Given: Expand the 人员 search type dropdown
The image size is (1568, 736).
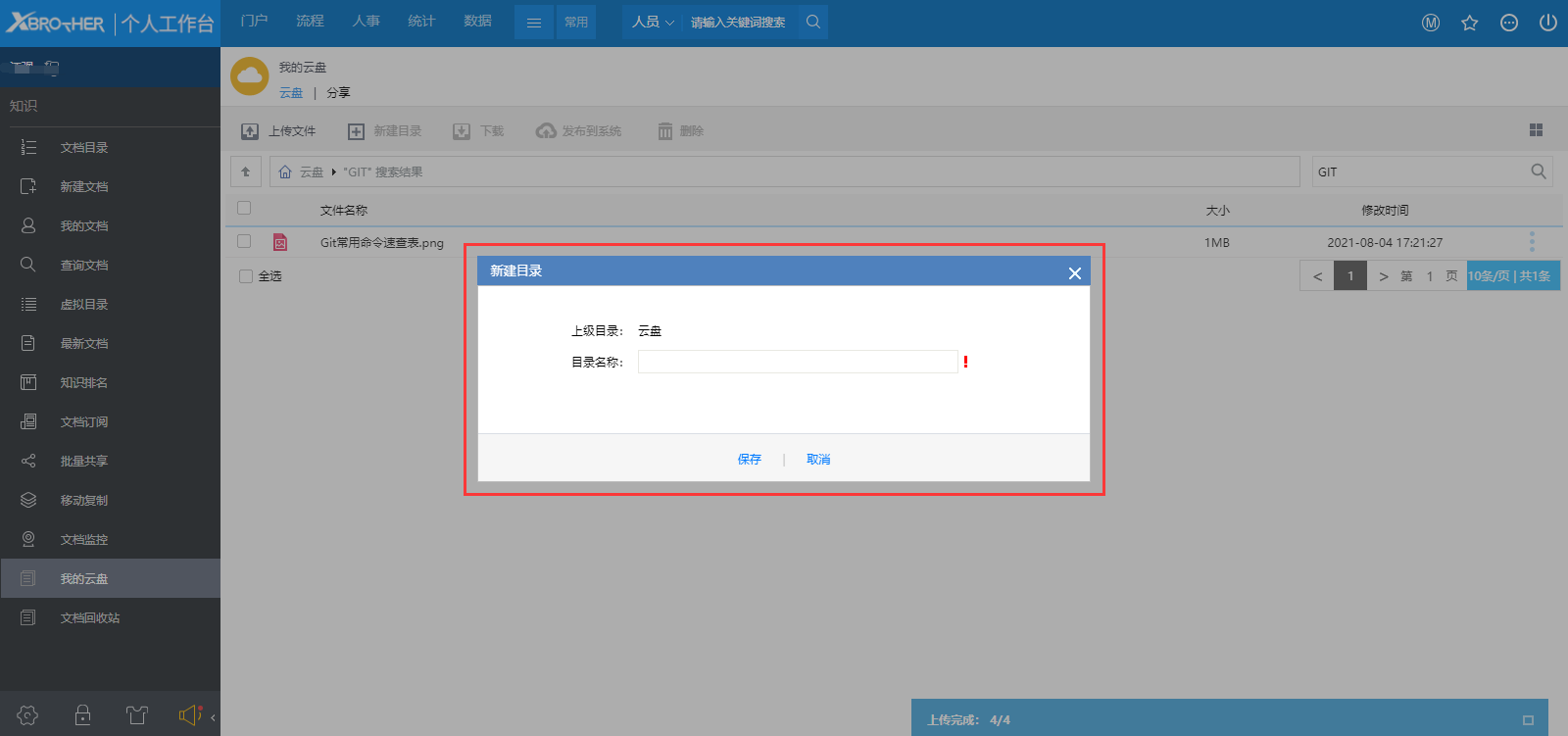Looking at the screenshot, I should pyautogui.click(x=653, y=22).
